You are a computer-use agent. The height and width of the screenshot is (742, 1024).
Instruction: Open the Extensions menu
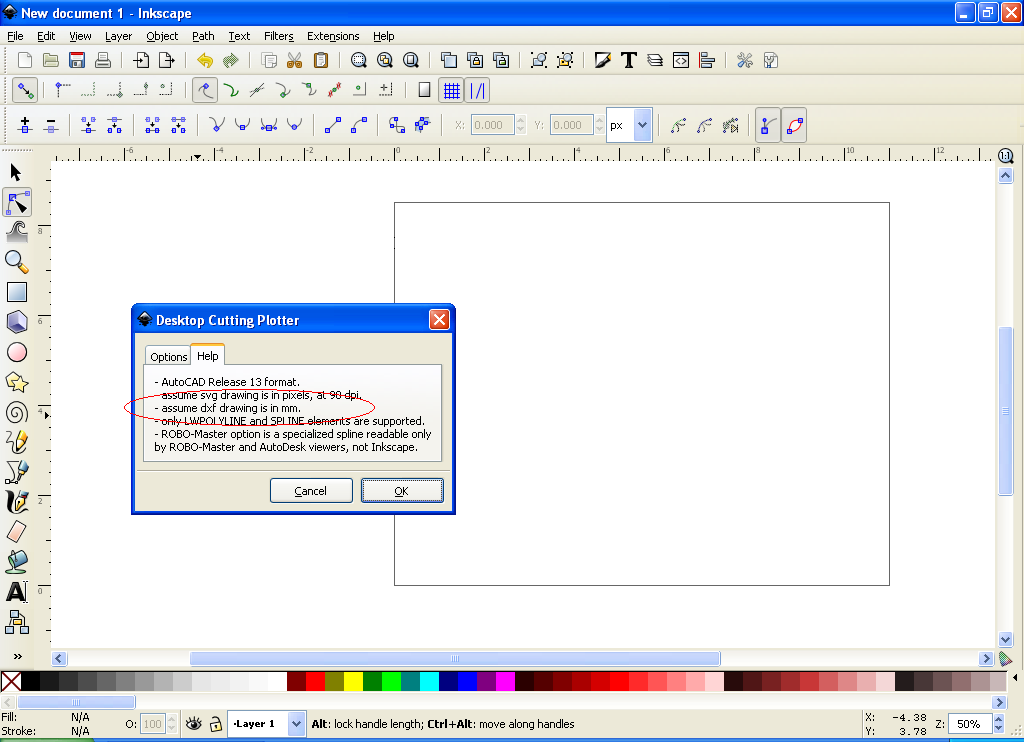pyautogui.click(x=333, y=36)
